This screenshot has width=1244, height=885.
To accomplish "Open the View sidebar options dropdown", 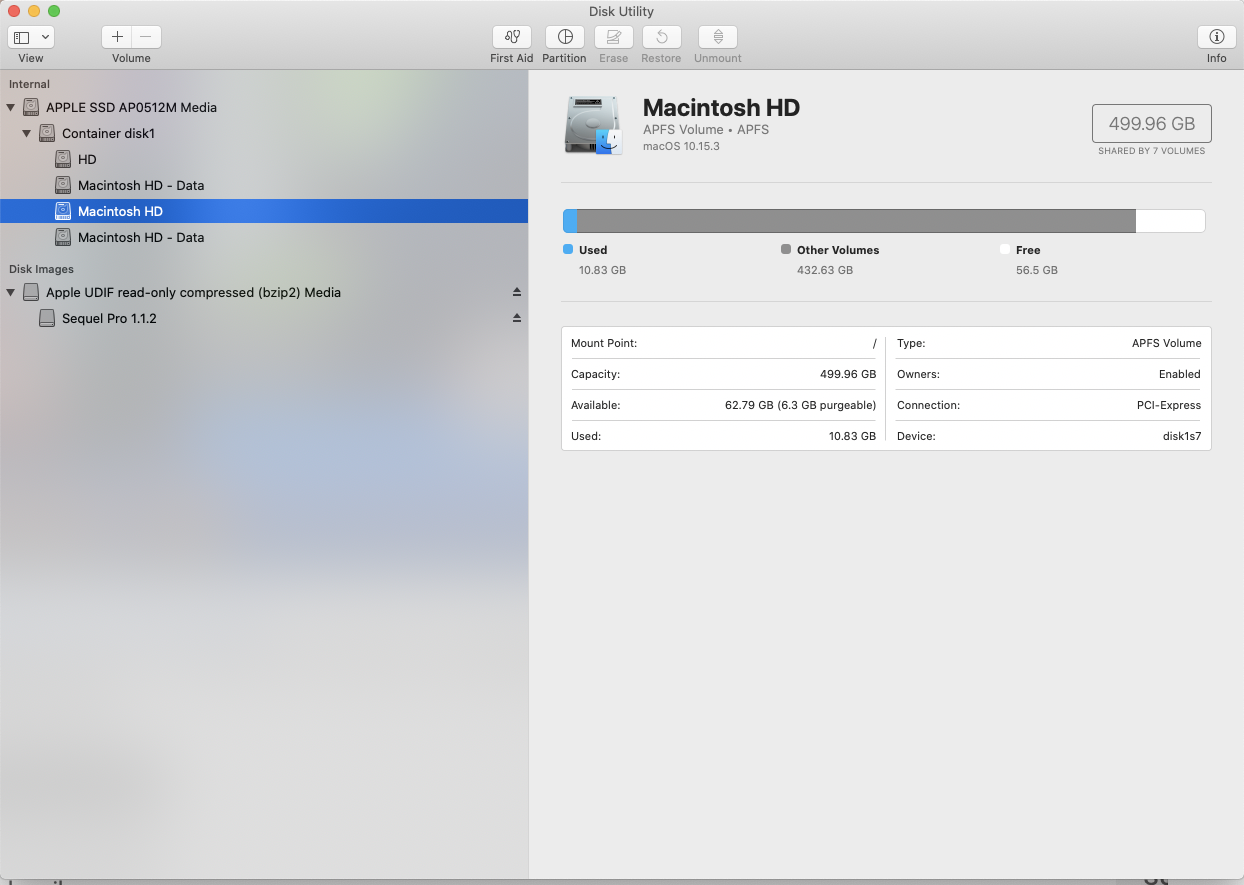I will pos(31,37).
